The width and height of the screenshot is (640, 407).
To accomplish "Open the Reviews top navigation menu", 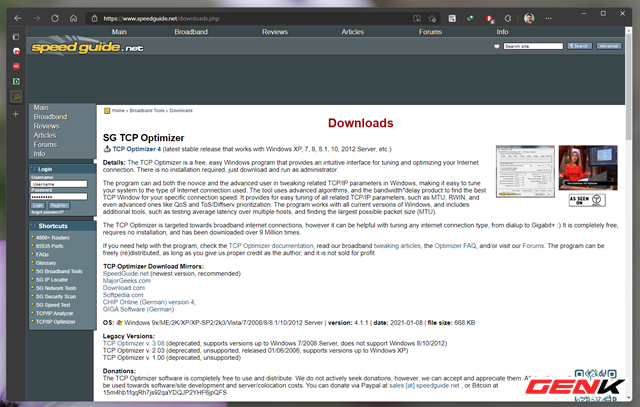I will click(275, 32).
